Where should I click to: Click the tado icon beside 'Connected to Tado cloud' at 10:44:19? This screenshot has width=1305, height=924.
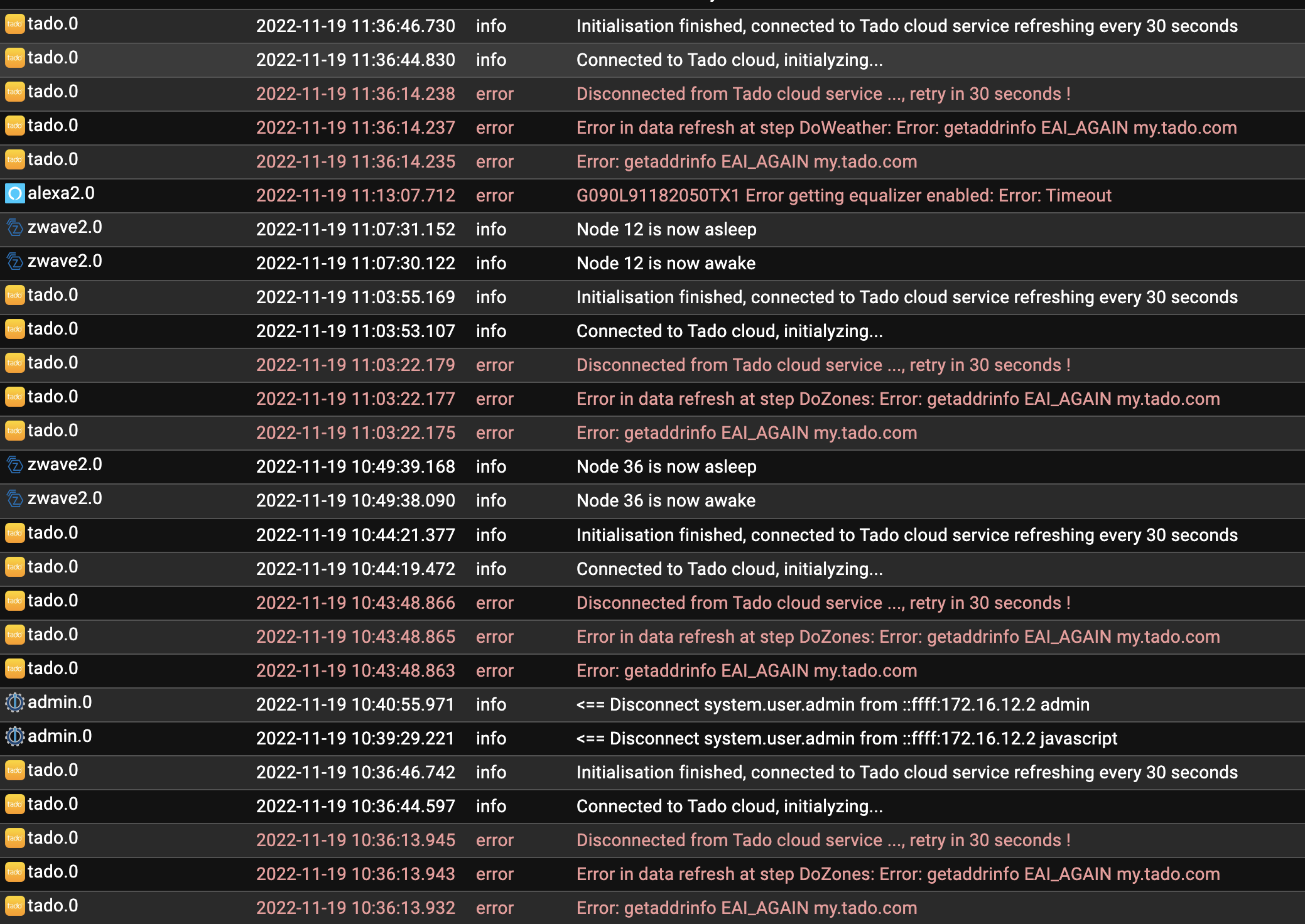14,567
